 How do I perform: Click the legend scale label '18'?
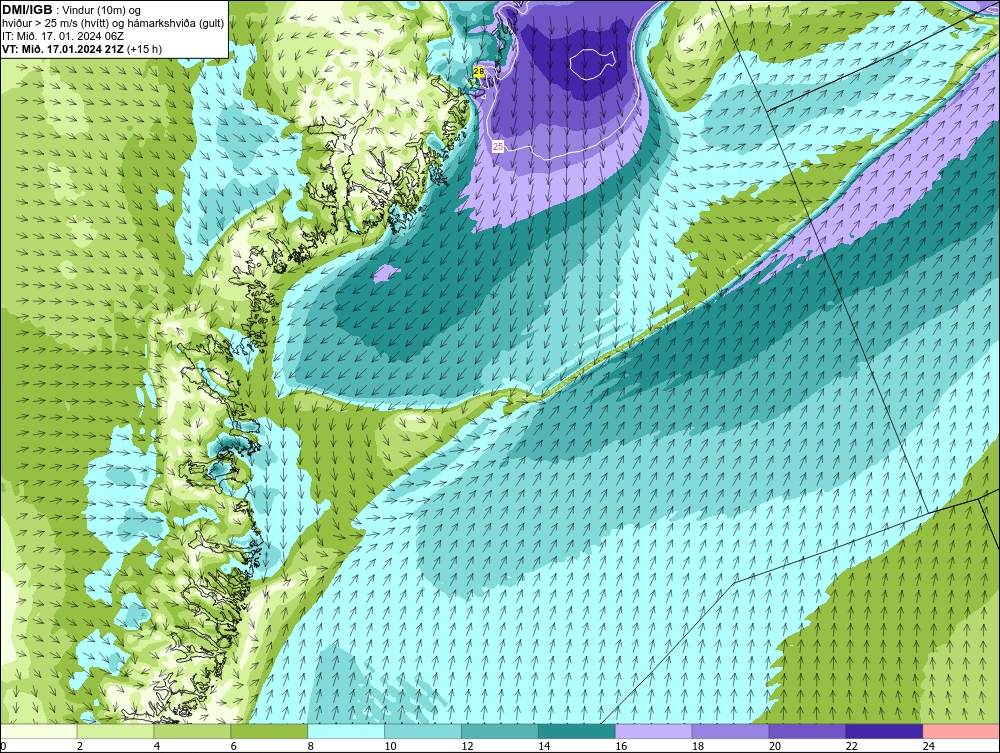[698, 746]
